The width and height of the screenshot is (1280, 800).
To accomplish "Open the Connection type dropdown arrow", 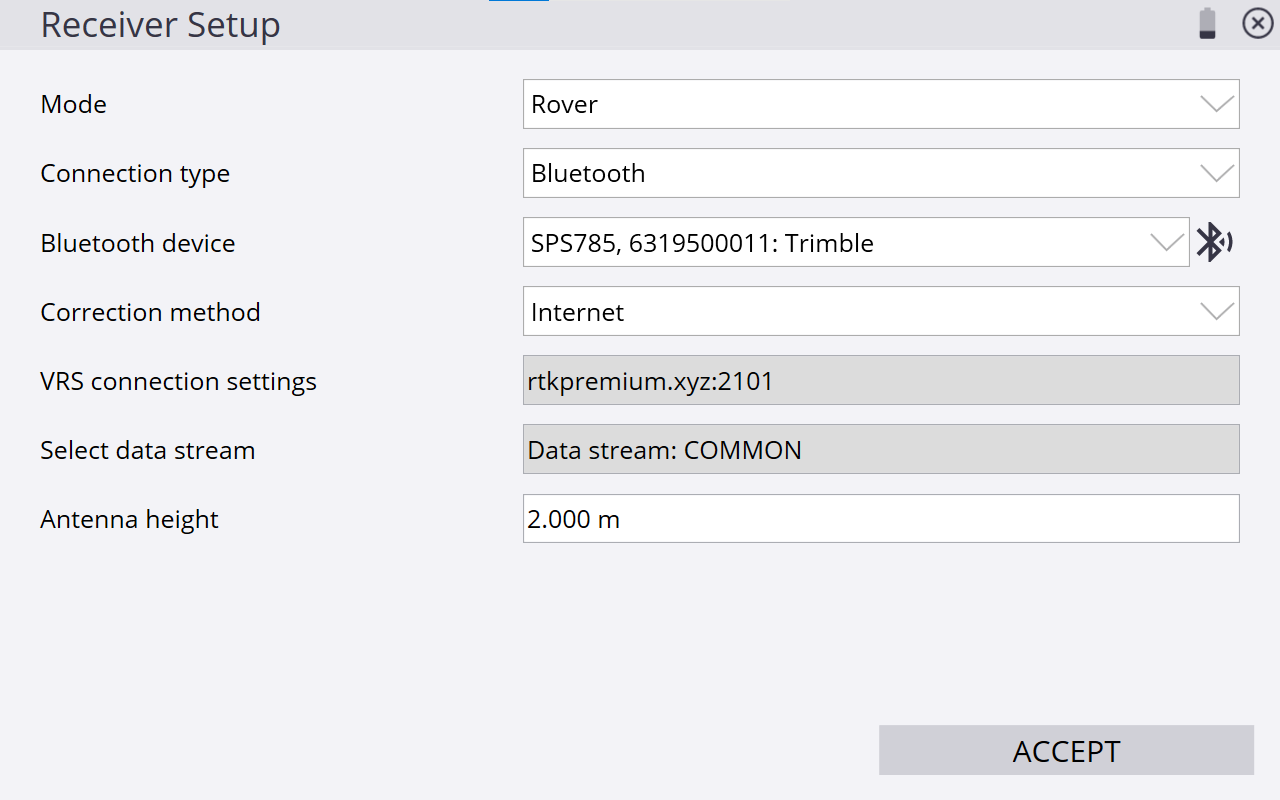I will (1217, 173).
